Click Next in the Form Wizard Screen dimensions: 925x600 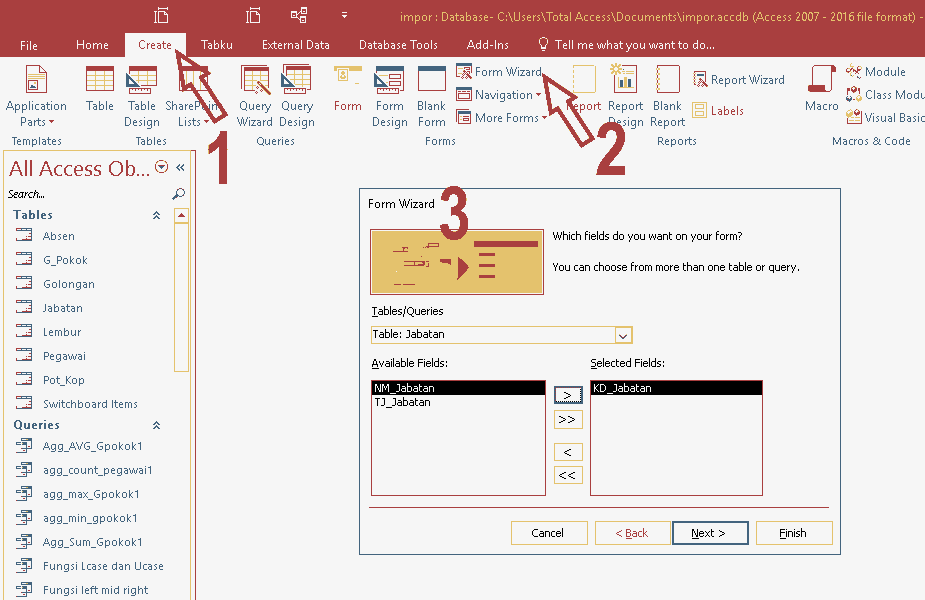tap(710, 533)
